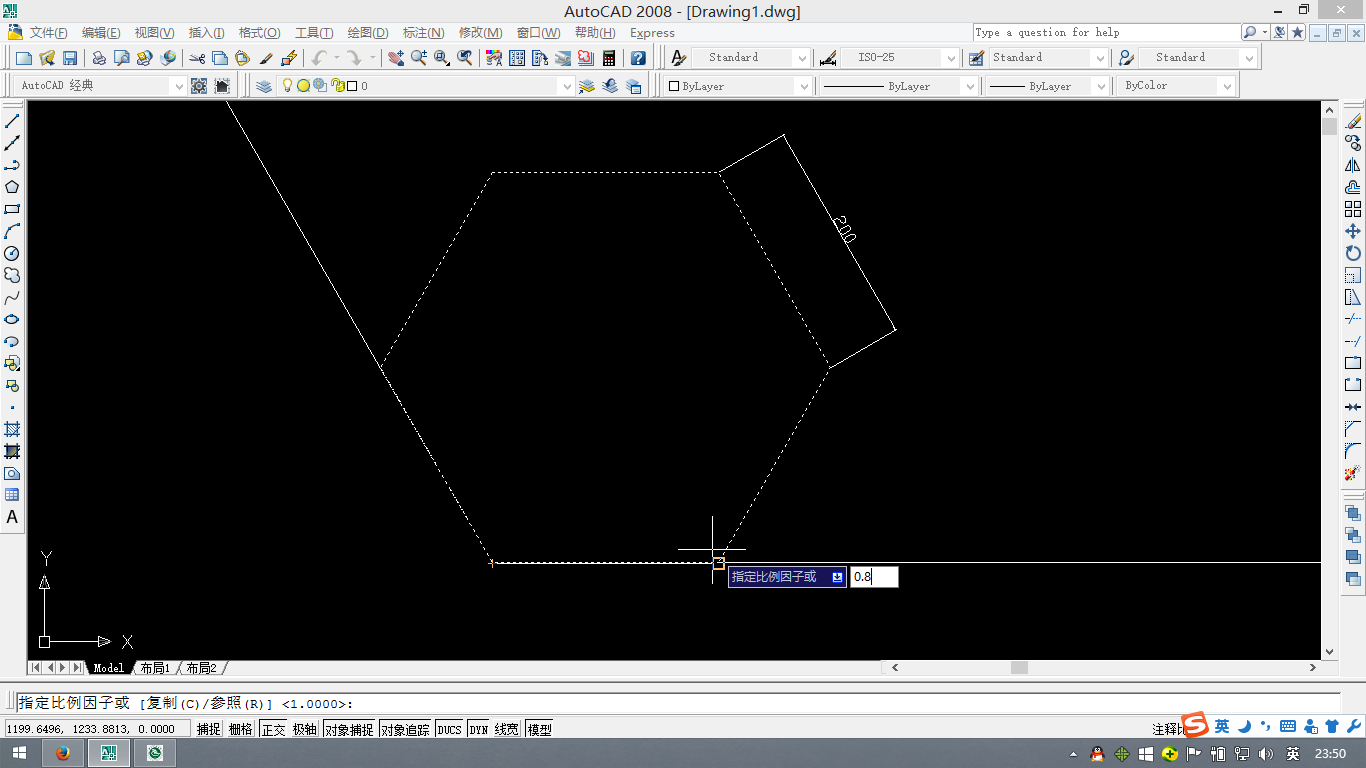1366x768 pixels.
Task: Open the QuickCalc calculator
Action: 609,58
